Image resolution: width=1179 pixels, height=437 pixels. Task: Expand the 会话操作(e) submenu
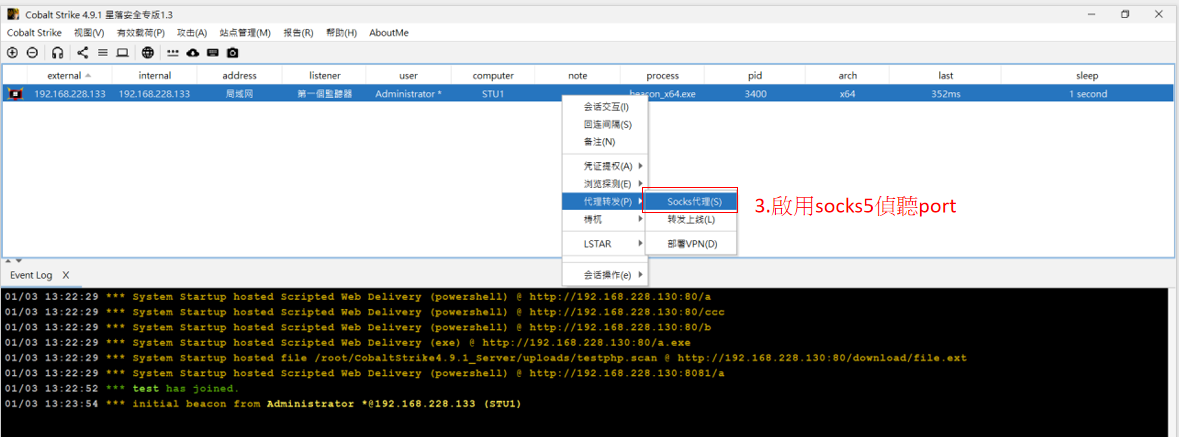click(x=605, y=275)
